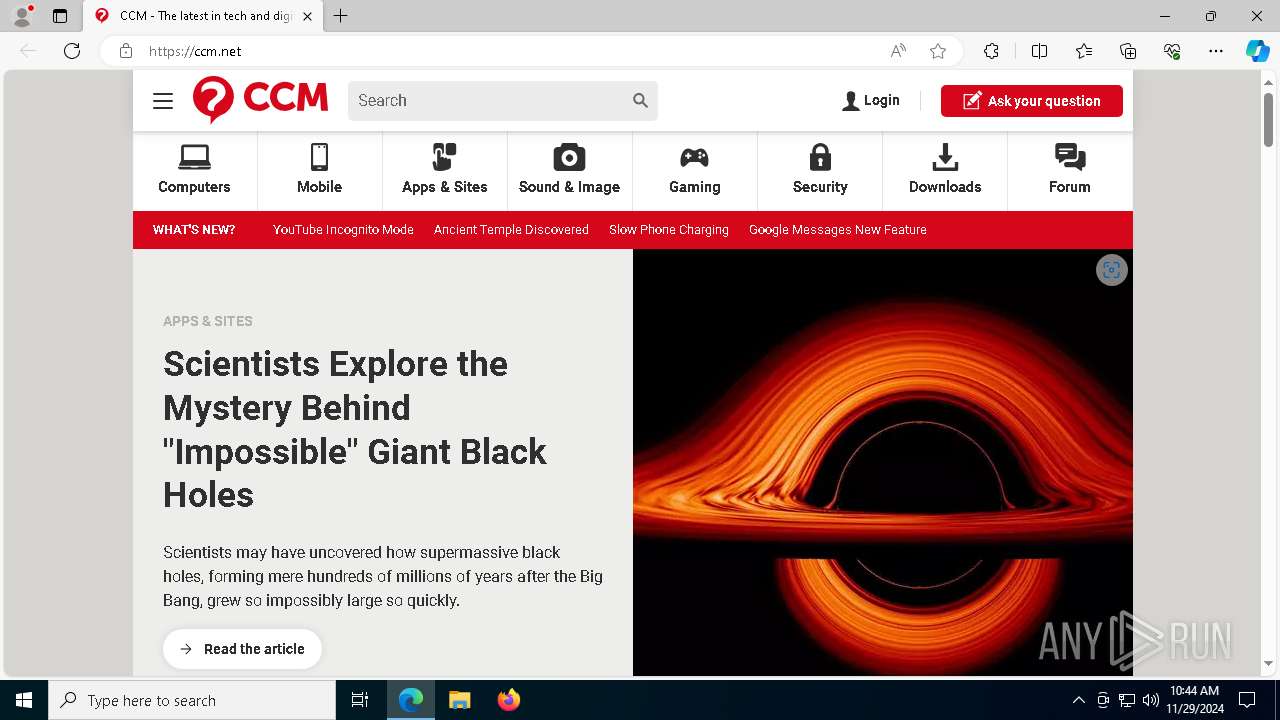Open the Forum category
1280x720 pixels.
pos(1070,171)
